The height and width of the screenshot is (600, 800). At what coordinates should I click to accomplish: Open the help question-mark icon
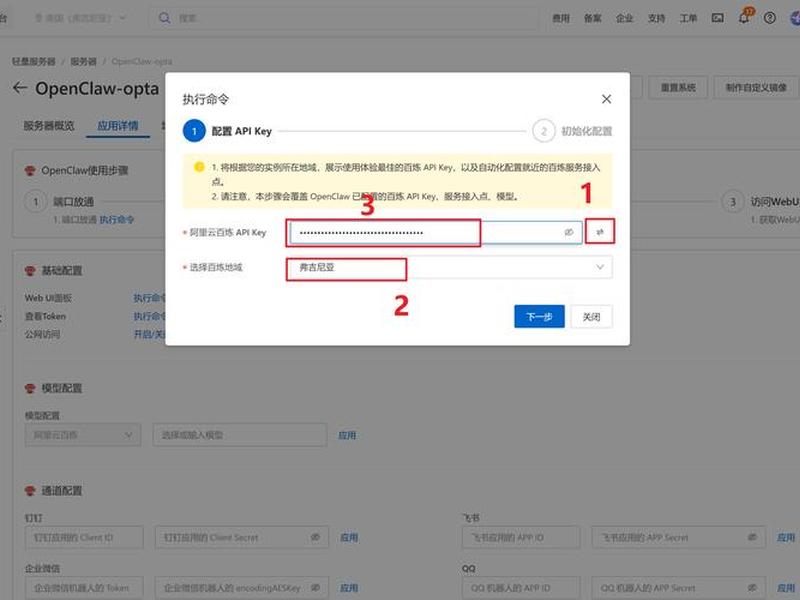769,18
